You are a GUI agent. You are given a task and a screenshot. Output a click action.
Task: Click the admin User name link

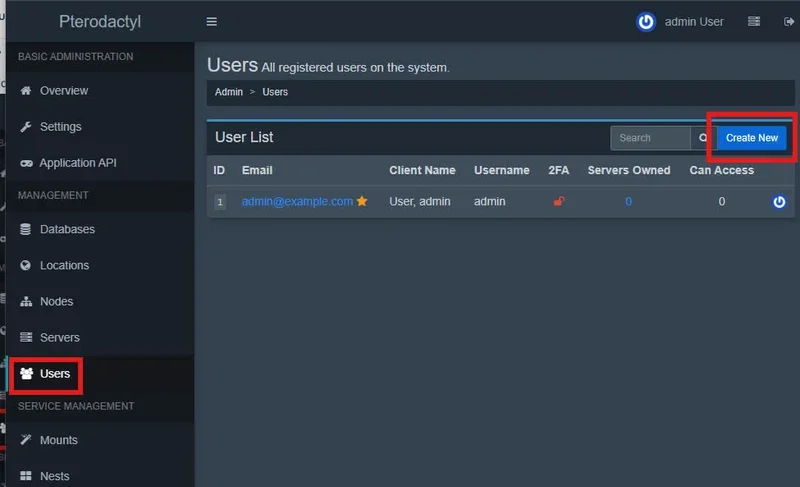coord(694,22)
